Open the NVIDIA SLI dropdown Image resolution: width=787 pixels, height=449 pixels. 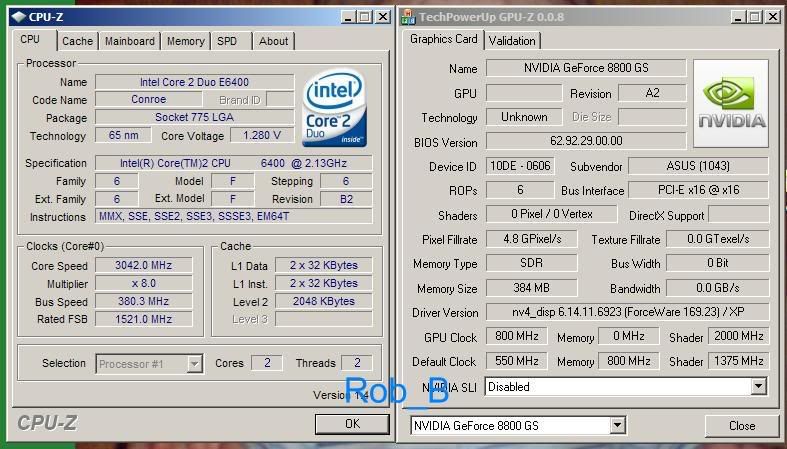tap(758, 386)
